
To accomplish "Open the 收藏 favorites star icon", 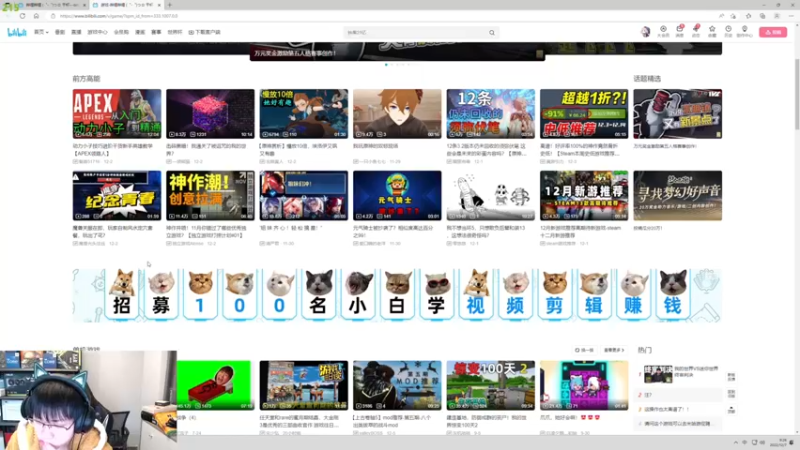I will pos(712,32).
